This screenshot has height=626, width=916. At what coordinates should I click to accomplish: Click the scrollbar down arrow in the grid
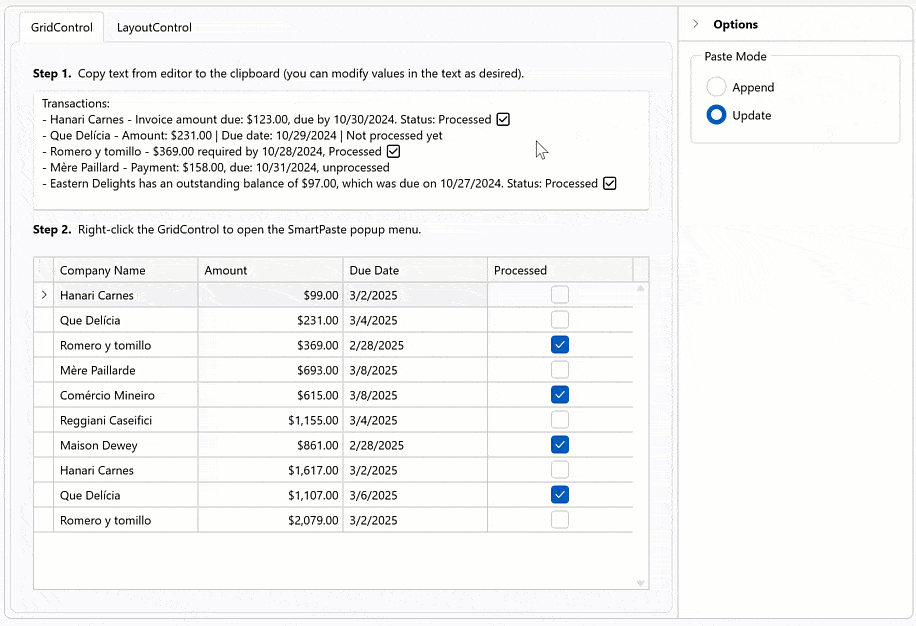(639, 582)
